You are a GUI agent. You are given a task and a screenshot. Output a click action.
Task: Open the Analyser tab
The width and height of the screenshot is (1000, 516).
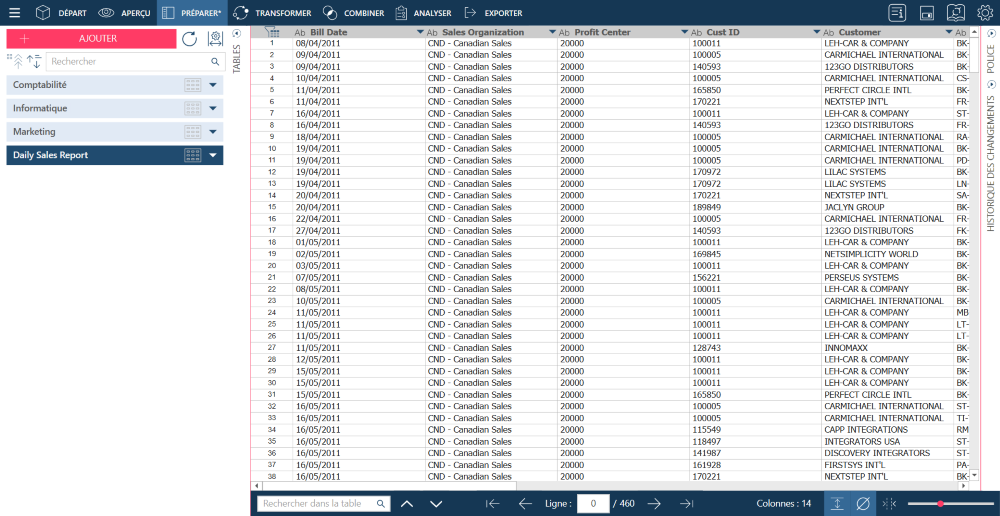(422, 13)
